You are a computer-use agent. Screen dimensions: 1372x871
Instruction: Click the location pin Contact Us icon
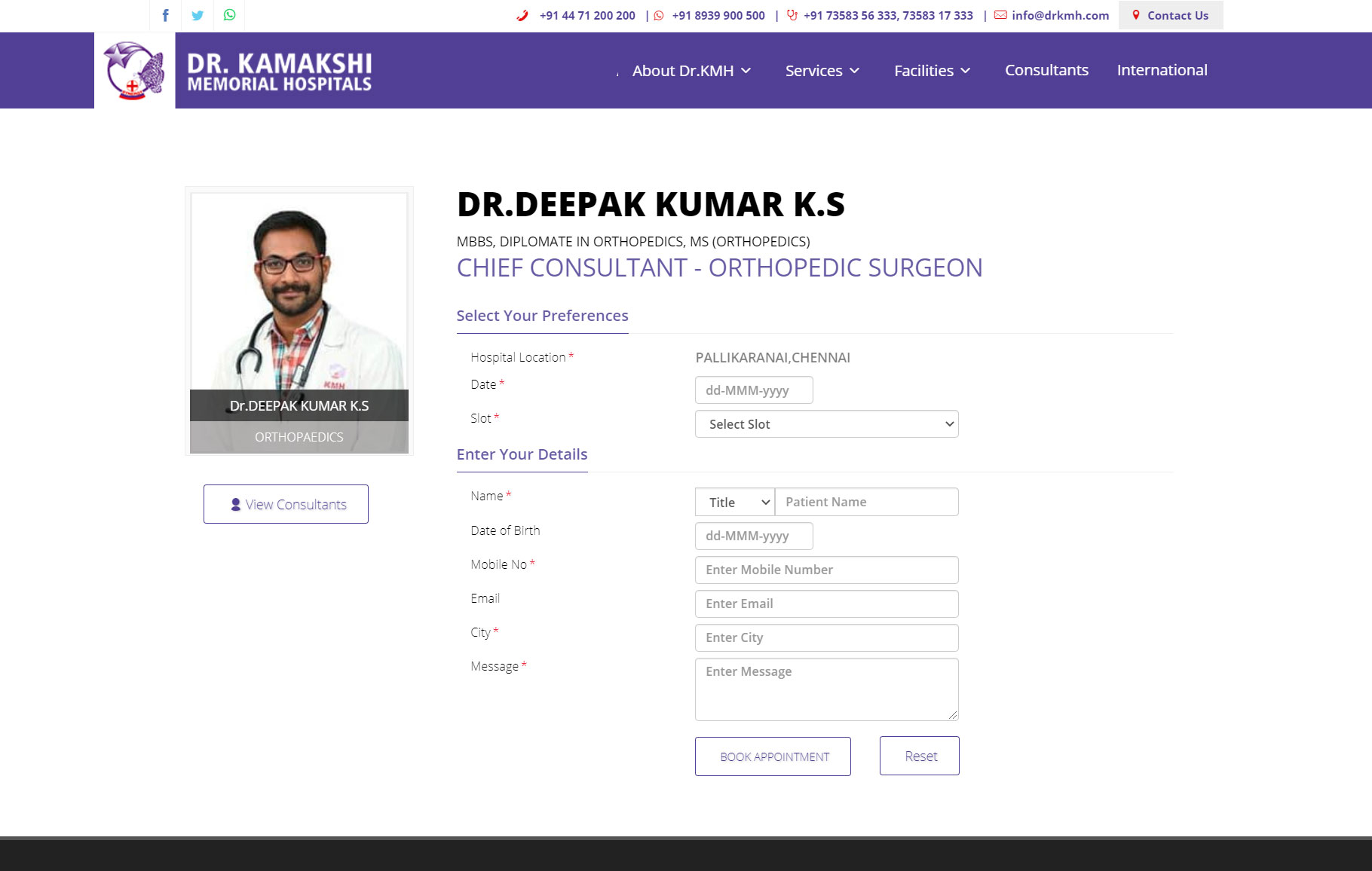tap(1136, 15)
